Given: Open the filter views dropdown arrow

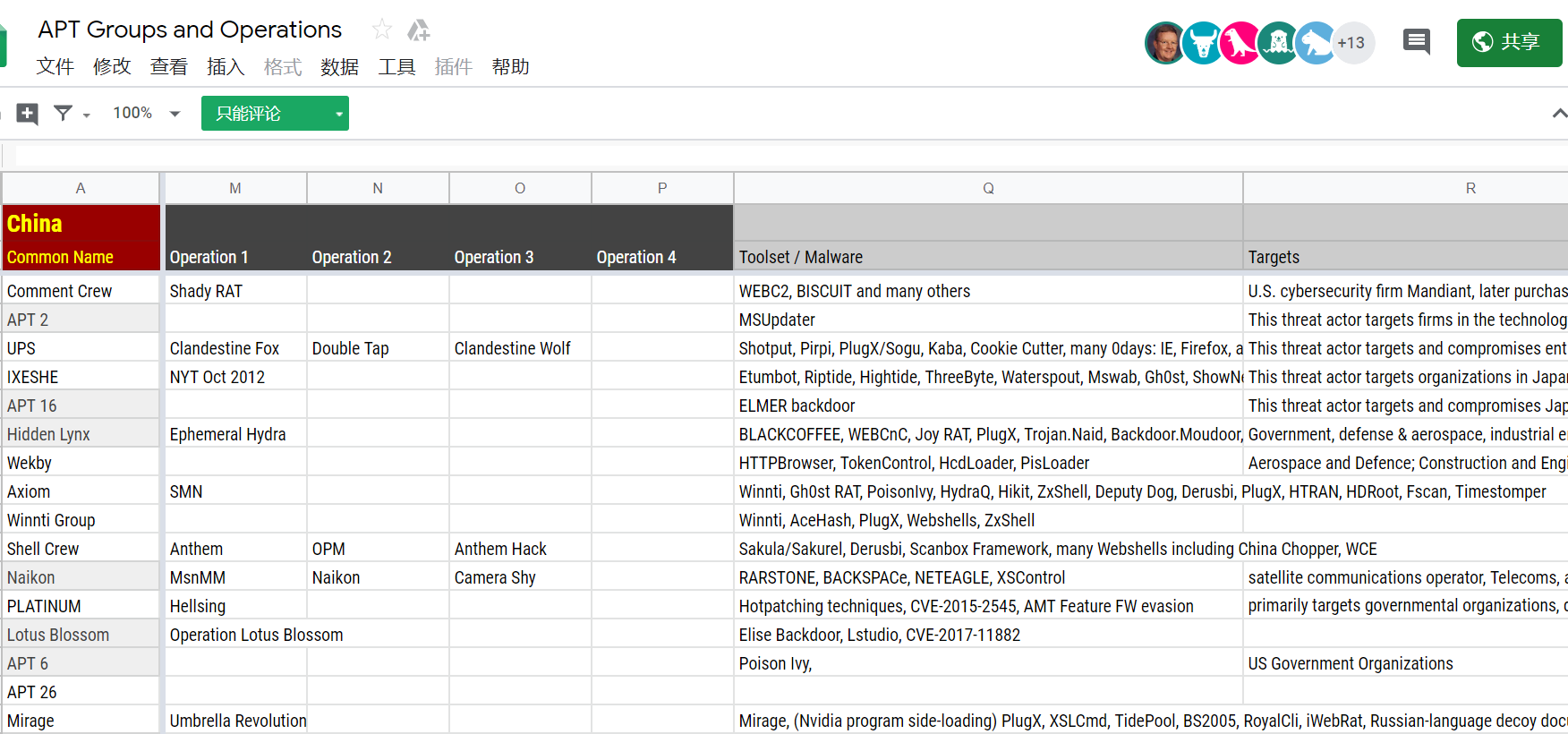Looking at the screenshot, I should (87, 115).
